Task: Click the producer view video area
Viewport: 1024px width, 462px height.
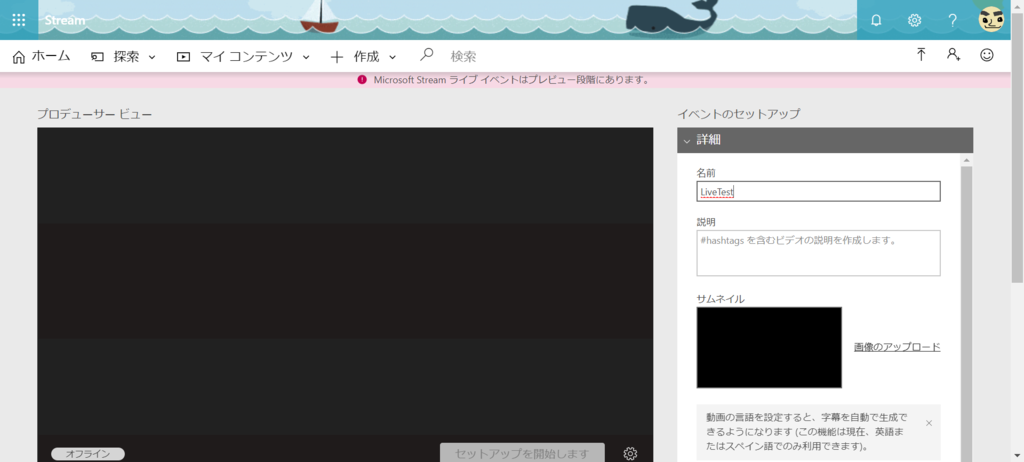Action: [x=345, y=281]
